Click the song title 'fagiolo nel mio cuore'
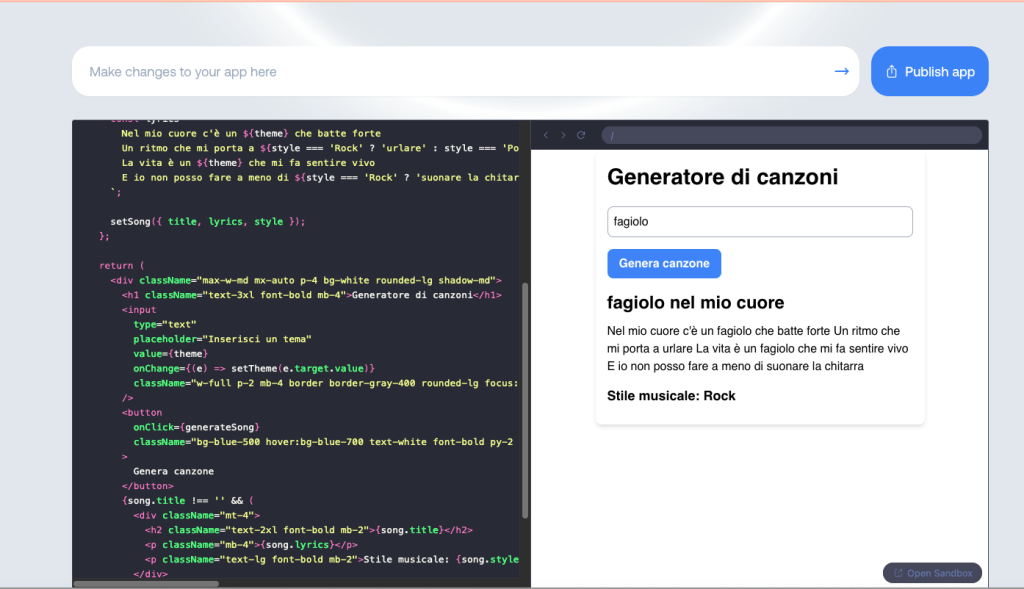 coord(695,303)
